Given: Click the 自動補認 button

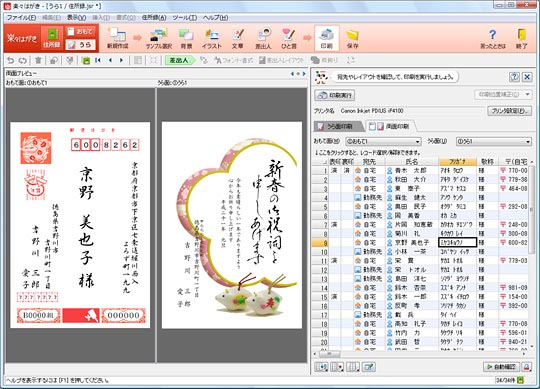Looking at the screenshot, I should (501, 367).
